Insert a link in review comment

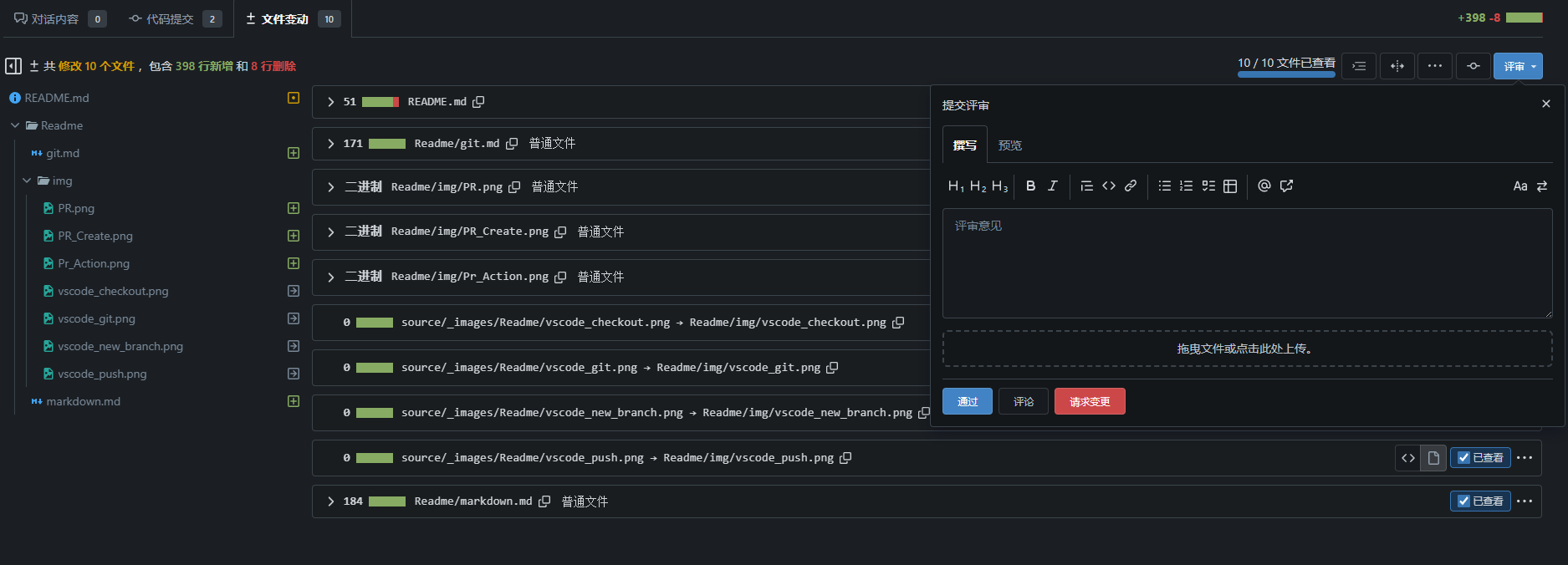tap(1131, 186)
